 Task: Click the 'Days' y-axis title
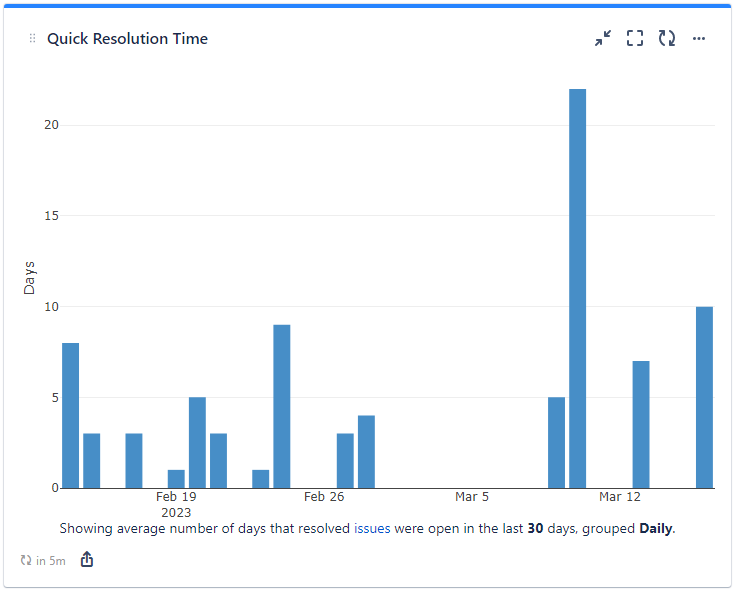(x=30, y=277)
